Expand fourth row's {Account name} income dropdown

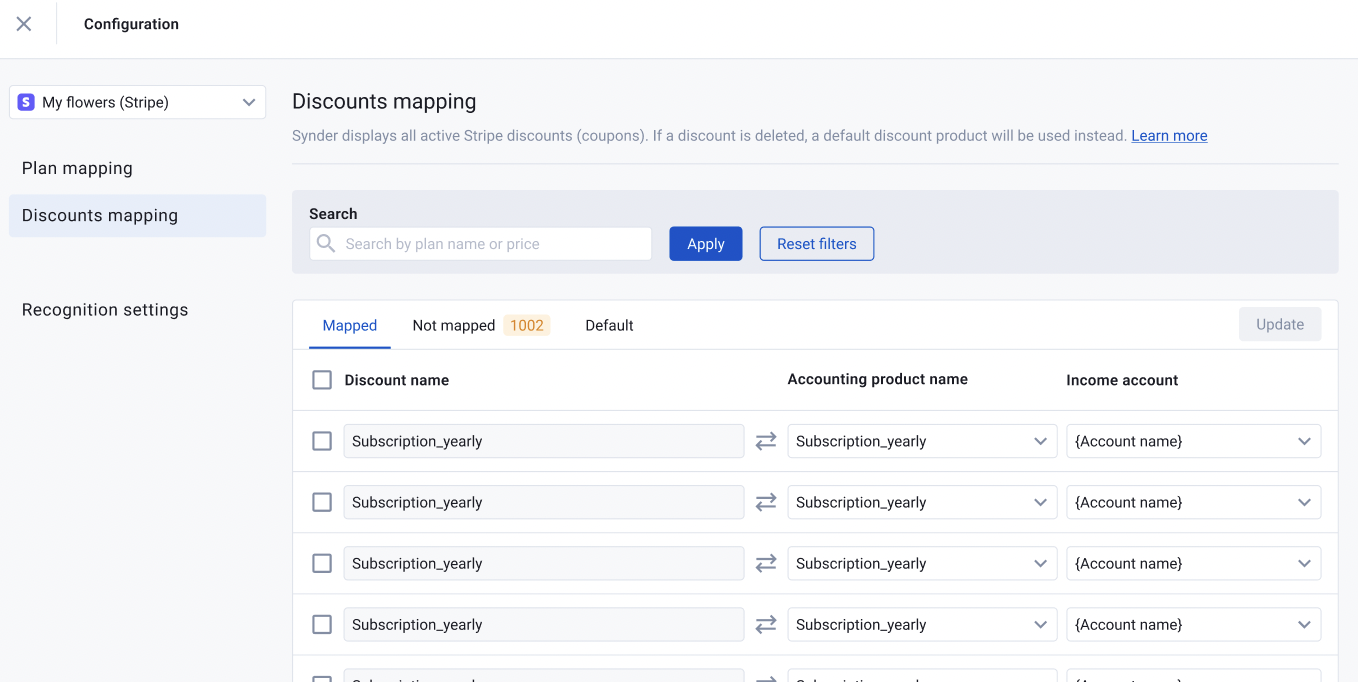coord(1194,624)
